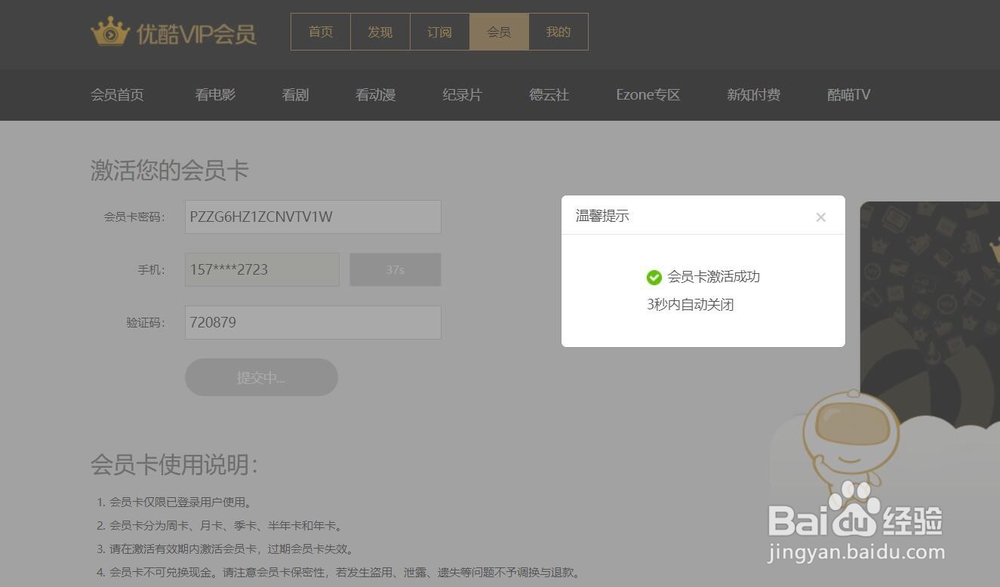Open the 首页 tab

(x=321, y=32)
